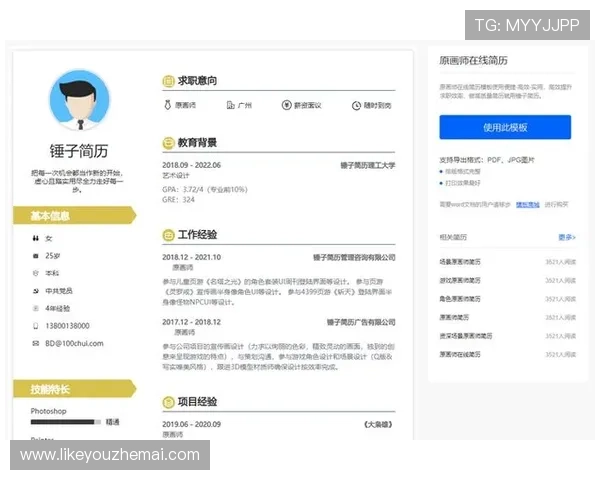Click the experience icon beside 4年经验
This screenshot has width=600, height=480.
pos(36,309)
